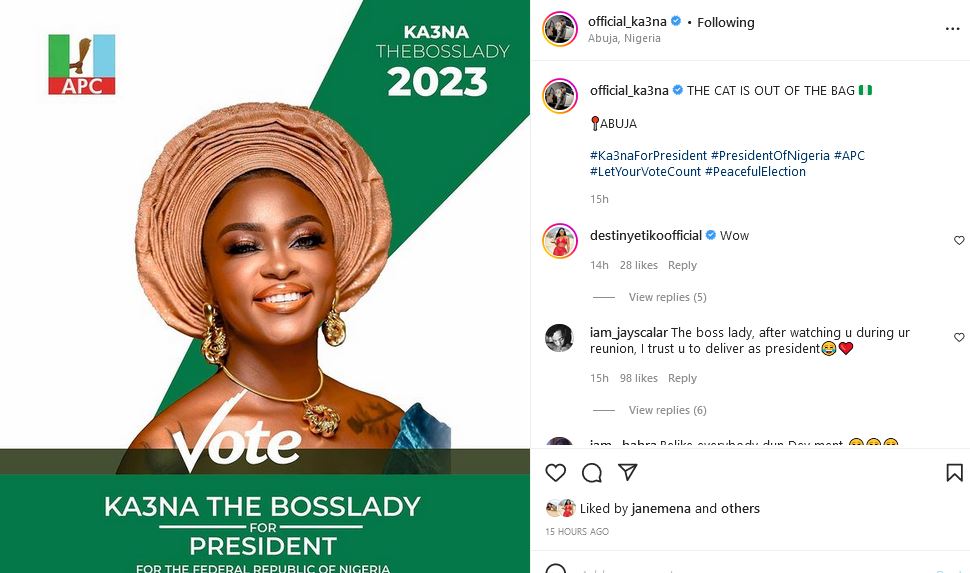Toggle the Following button in header
970x573 pixels.
click(725, 22)
